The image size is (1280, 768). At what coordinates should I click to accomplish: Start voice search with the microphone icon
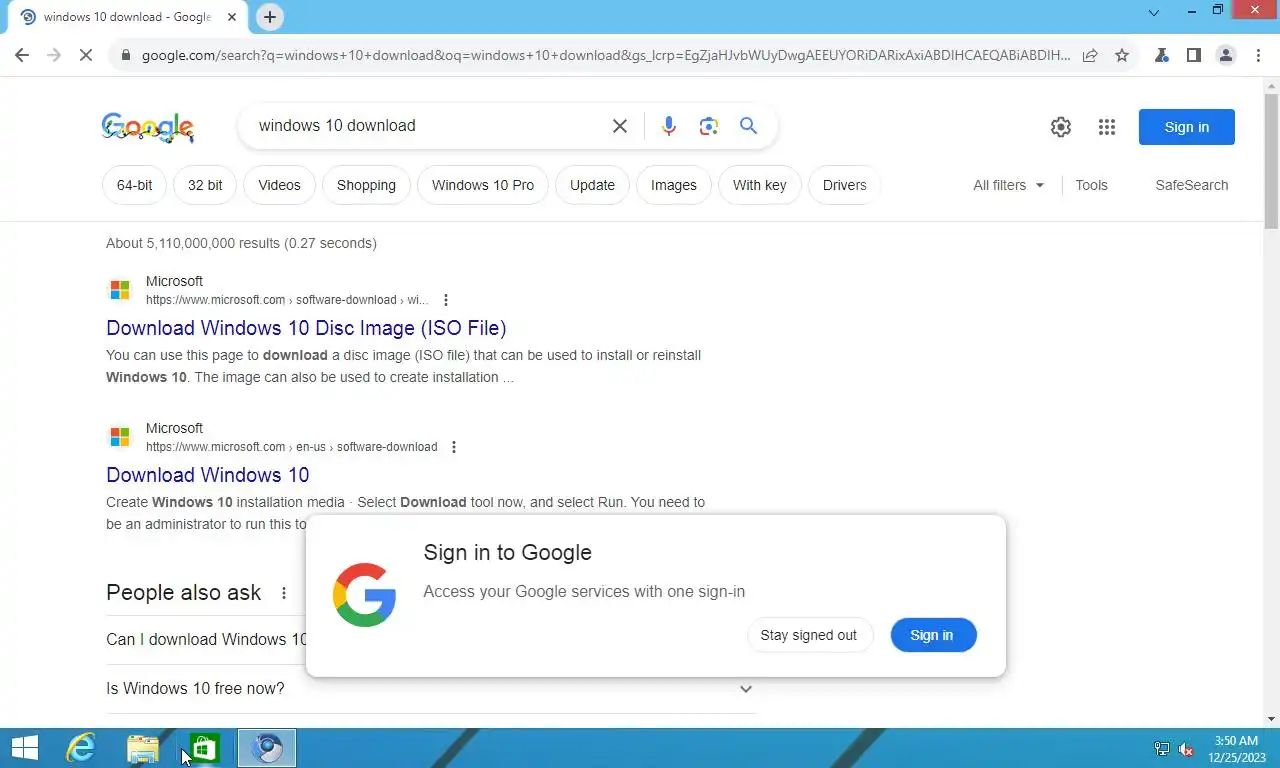(x=669, y=126)
